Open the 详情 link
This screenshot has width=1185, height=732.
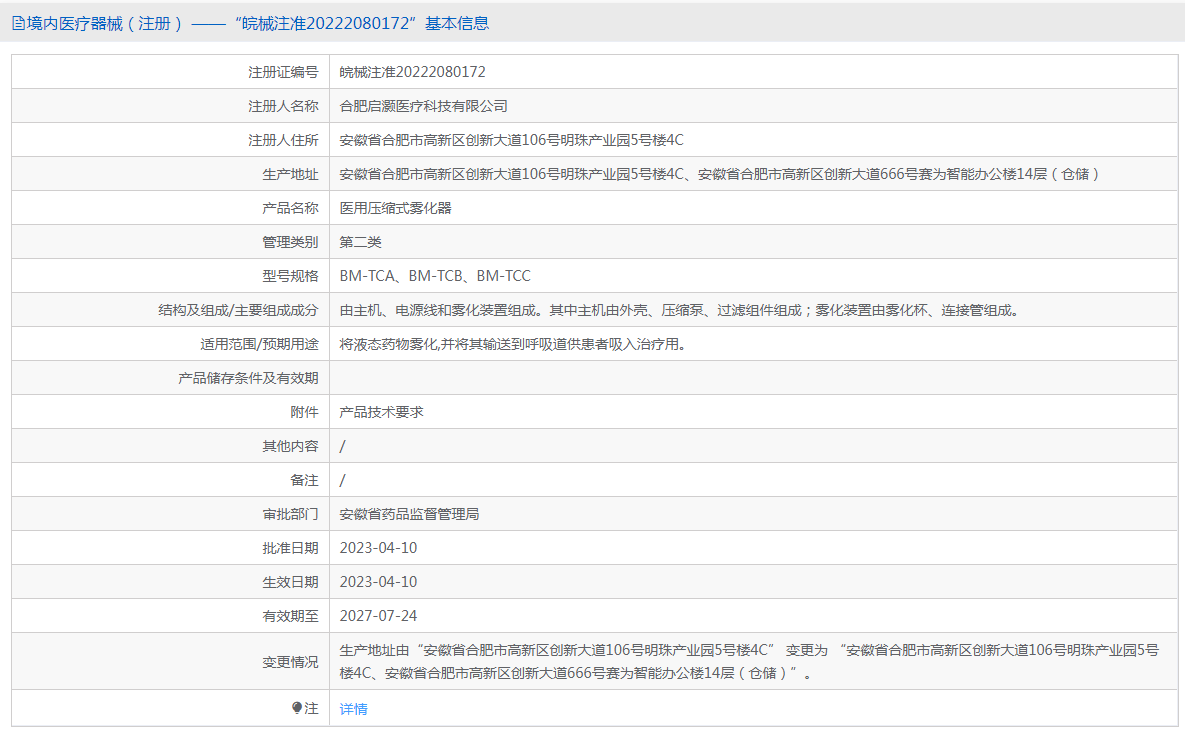pyautogui.click(x=353, y=709)
